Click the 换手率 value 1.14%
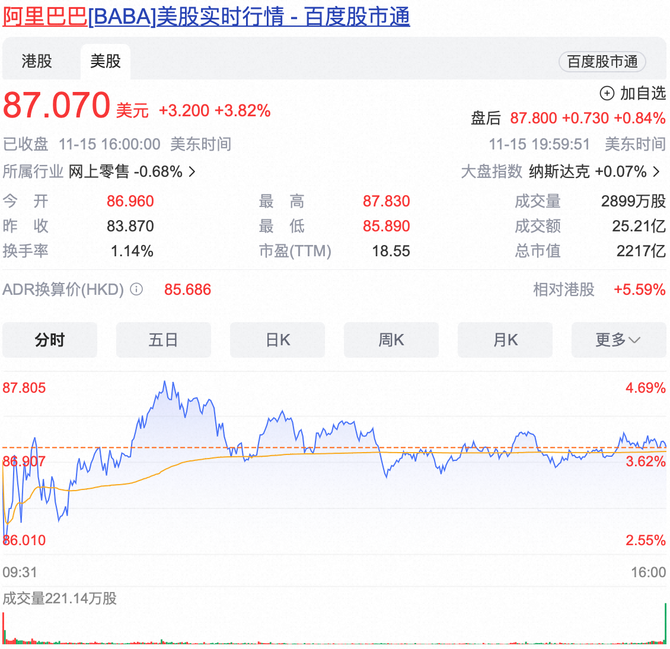Screen dimensions: 670x649 pyautogui.click(x=132, y=251)
